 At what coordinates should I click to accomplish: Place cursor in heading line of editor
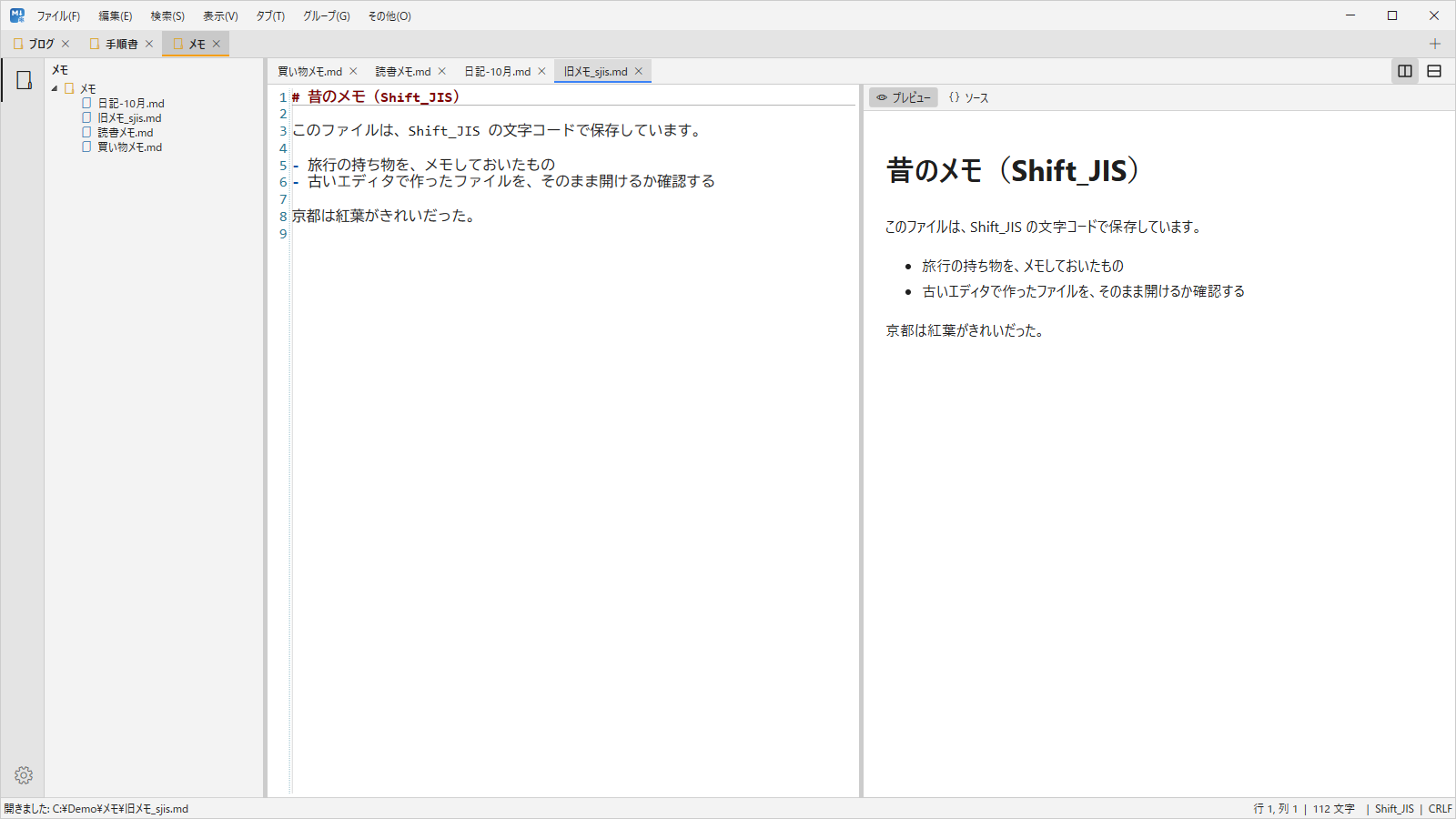(573, 97)
